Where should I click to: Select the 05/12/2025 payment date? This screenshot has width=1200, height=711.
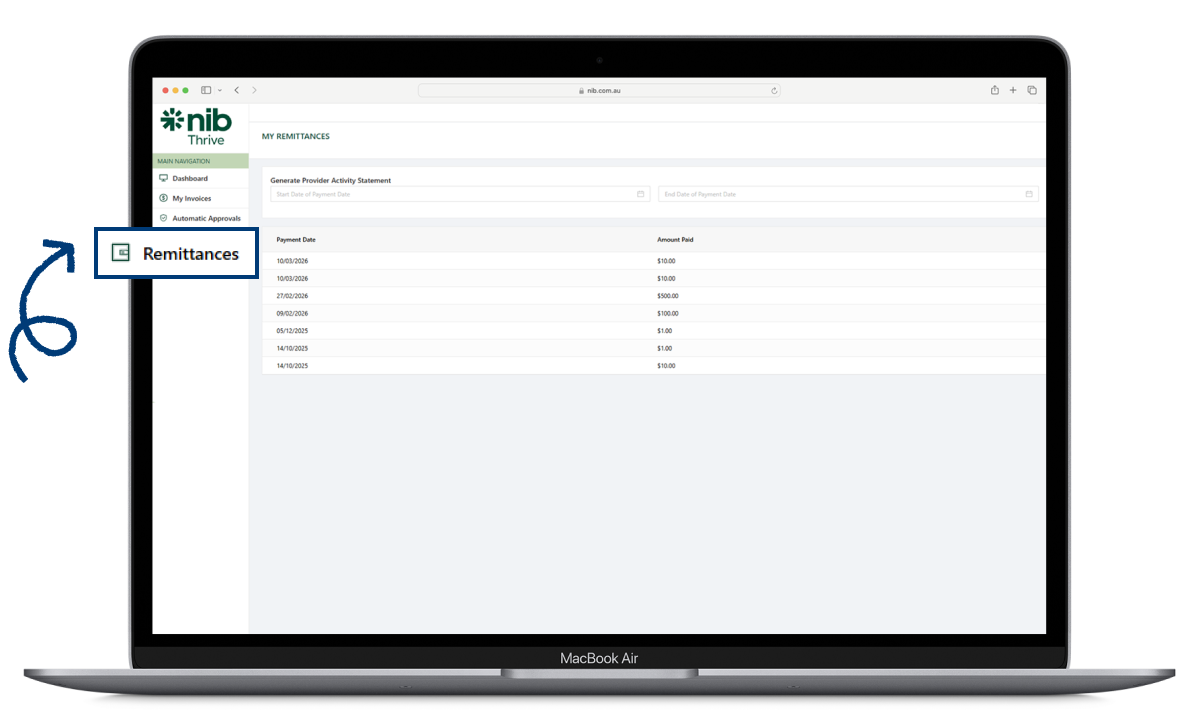pyautogui.click(x=293, y=331)
